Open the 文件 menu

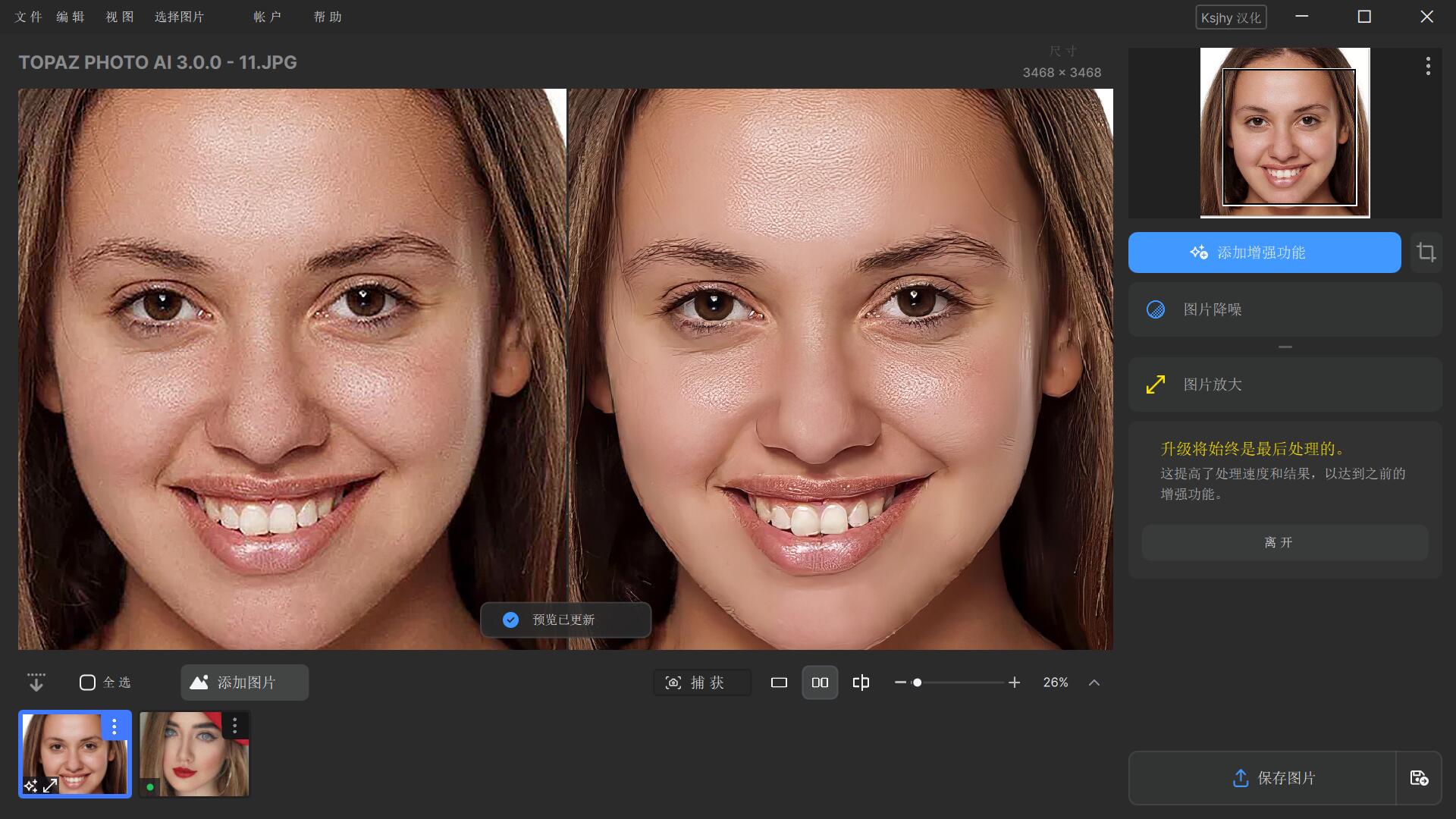[x=28, y=17]
